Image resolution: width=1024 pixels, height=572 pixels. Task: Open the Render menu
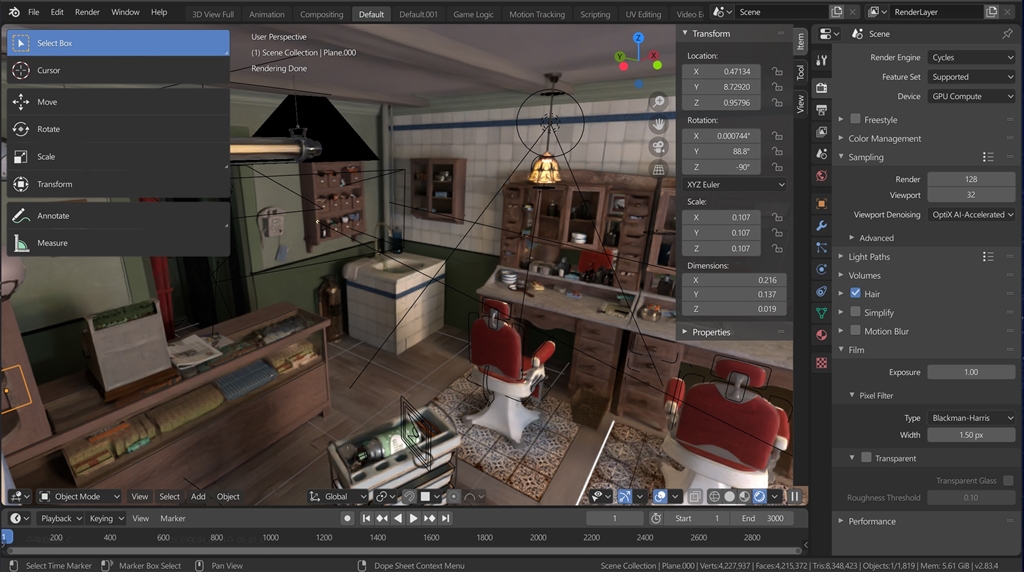pos(87,12)
